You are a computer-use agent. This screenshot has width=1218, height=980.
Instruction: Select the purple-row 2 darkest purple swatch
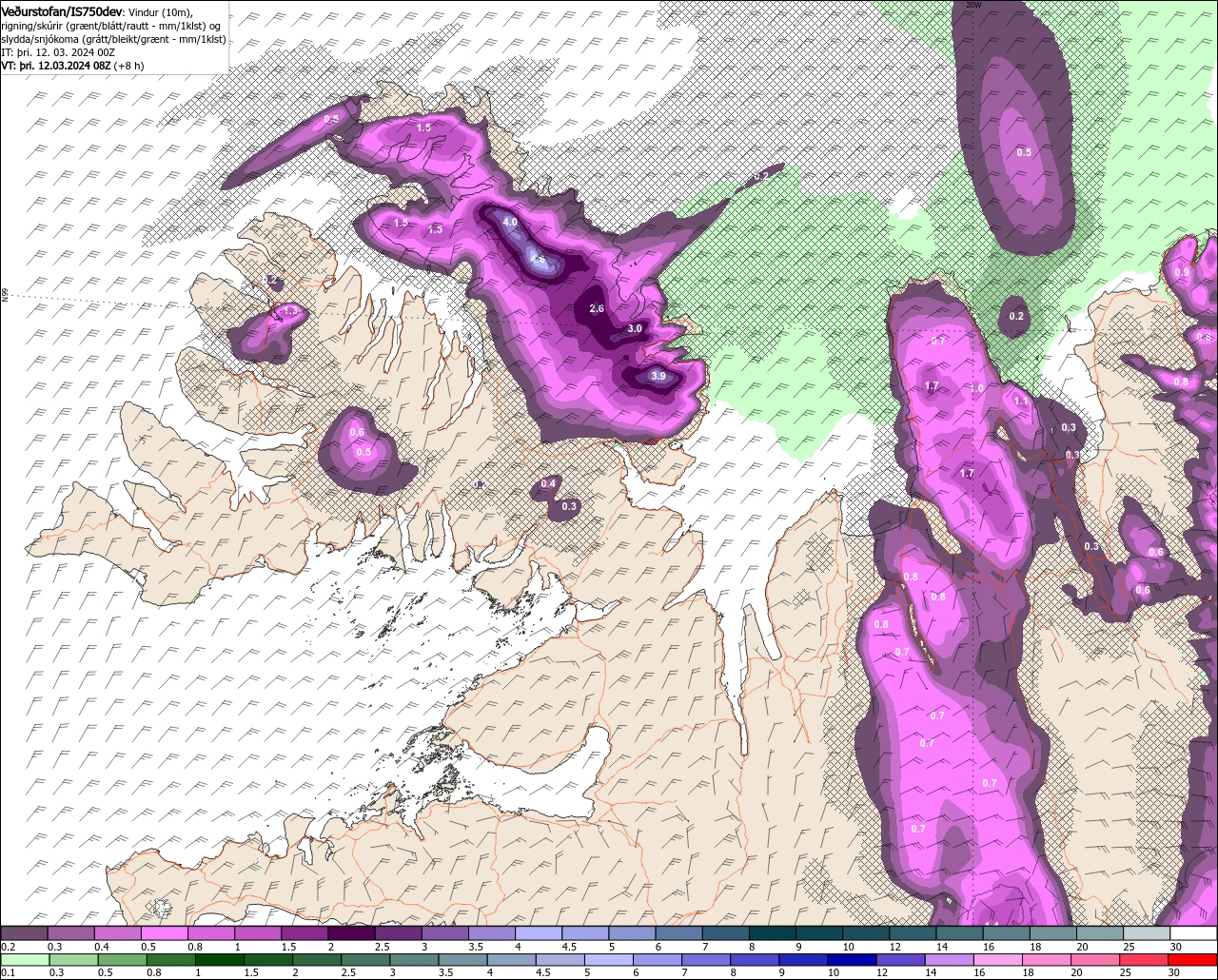point(352,932)
